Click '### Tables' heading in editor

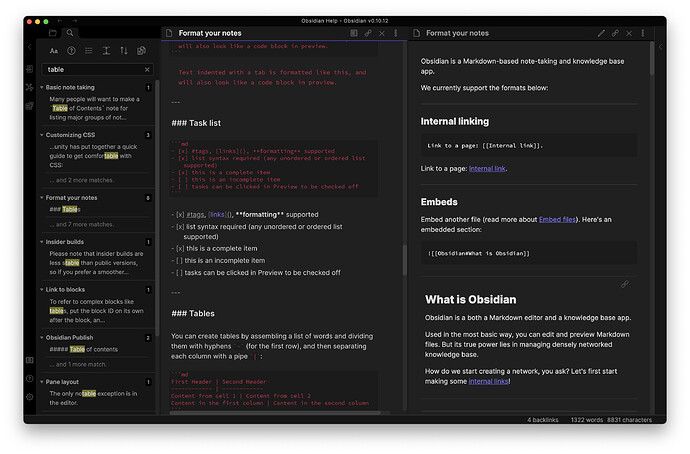point(193,314)
